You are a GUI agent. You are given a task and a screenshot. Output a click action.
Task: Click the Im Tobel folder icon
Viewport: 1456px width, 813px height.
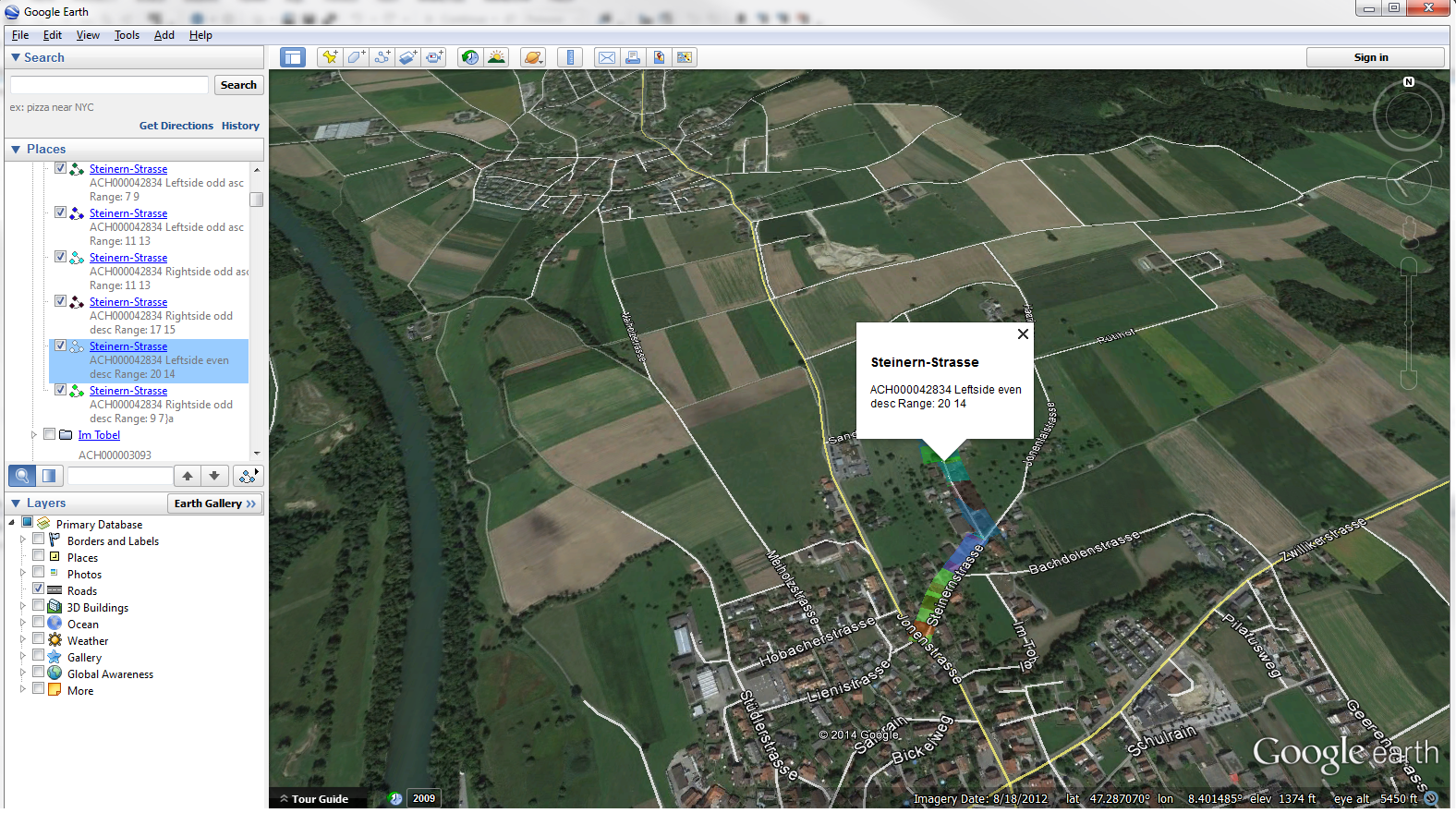[x=66, y=435]
